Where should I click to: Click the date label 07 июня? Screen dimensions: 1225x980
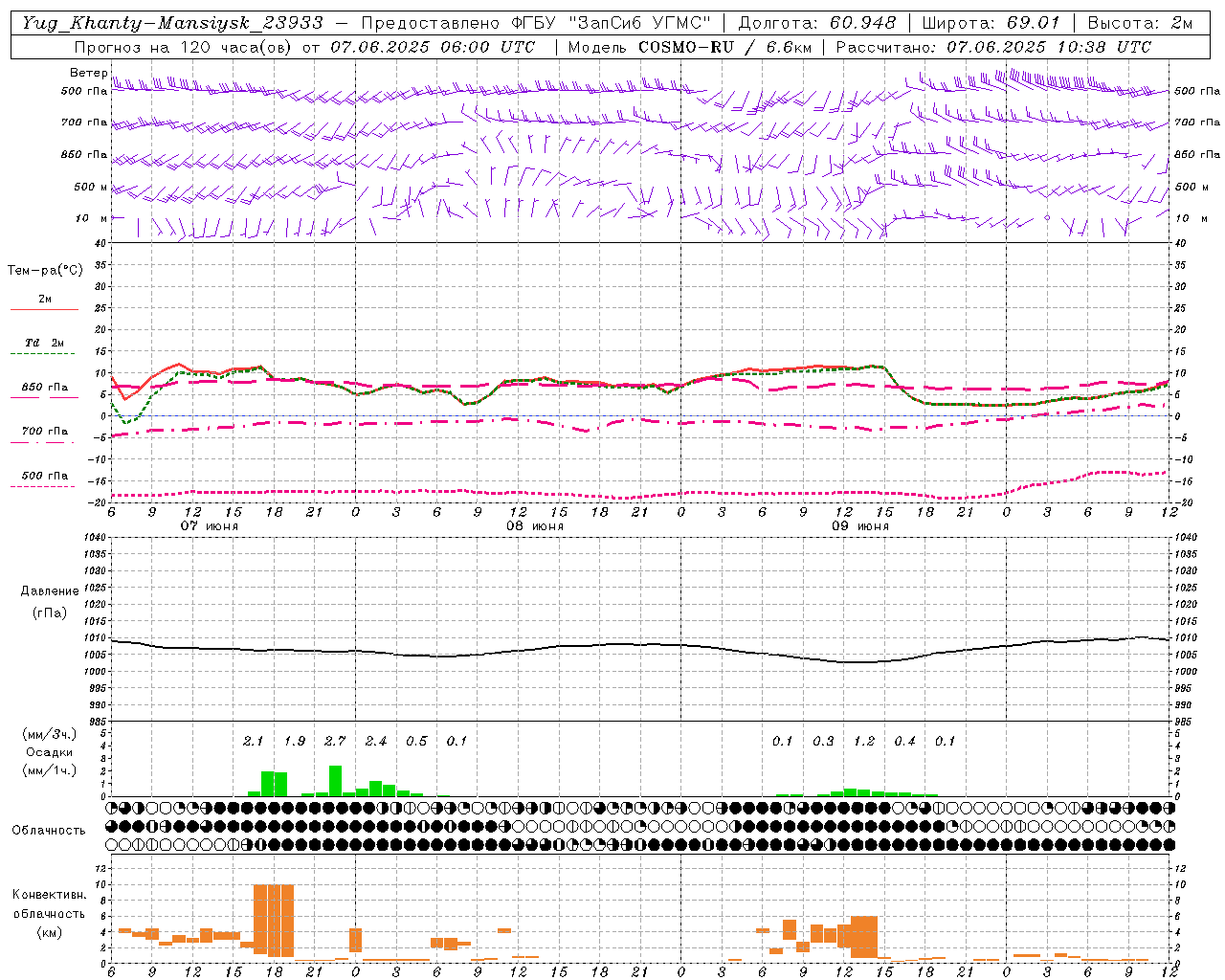click(210, 526)
